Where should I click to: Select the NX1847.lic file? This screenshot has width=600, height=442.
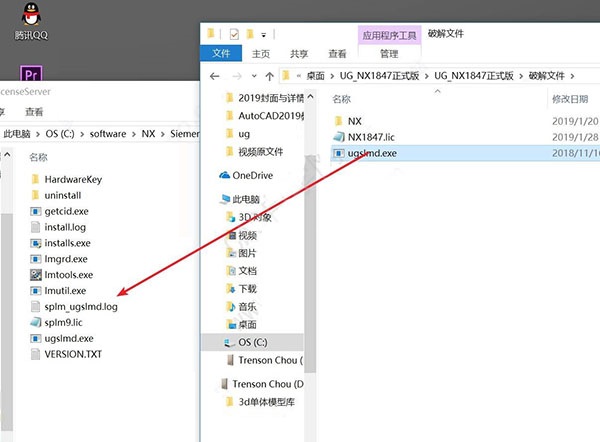coord(372,137)
